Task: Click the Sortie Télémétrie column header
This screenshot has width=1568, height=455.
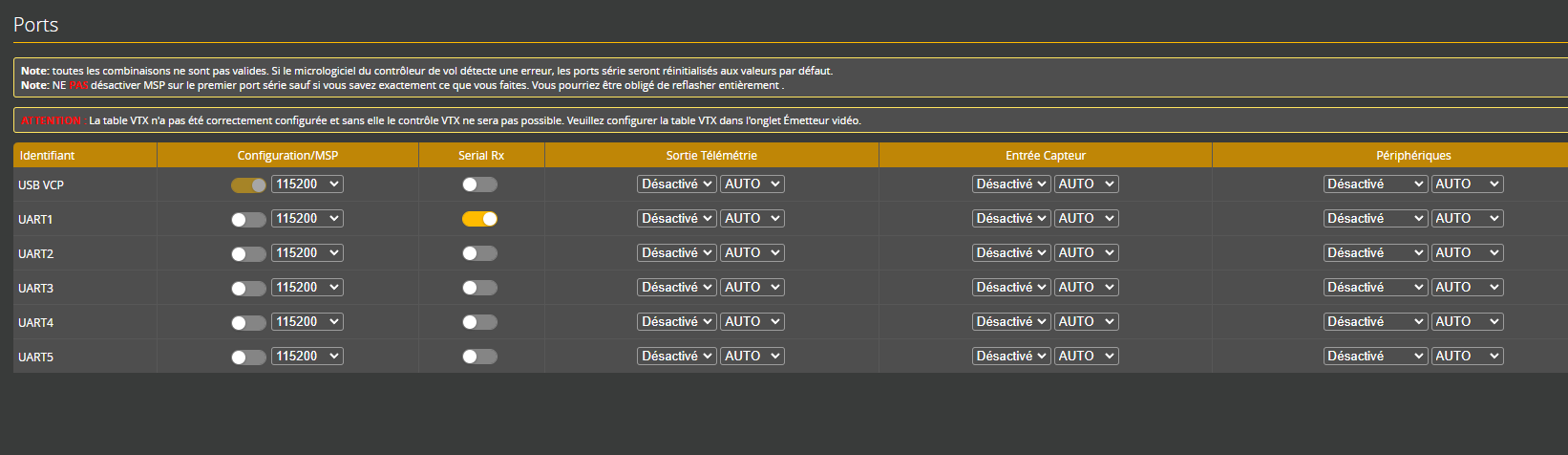Action: coord(711,155)
